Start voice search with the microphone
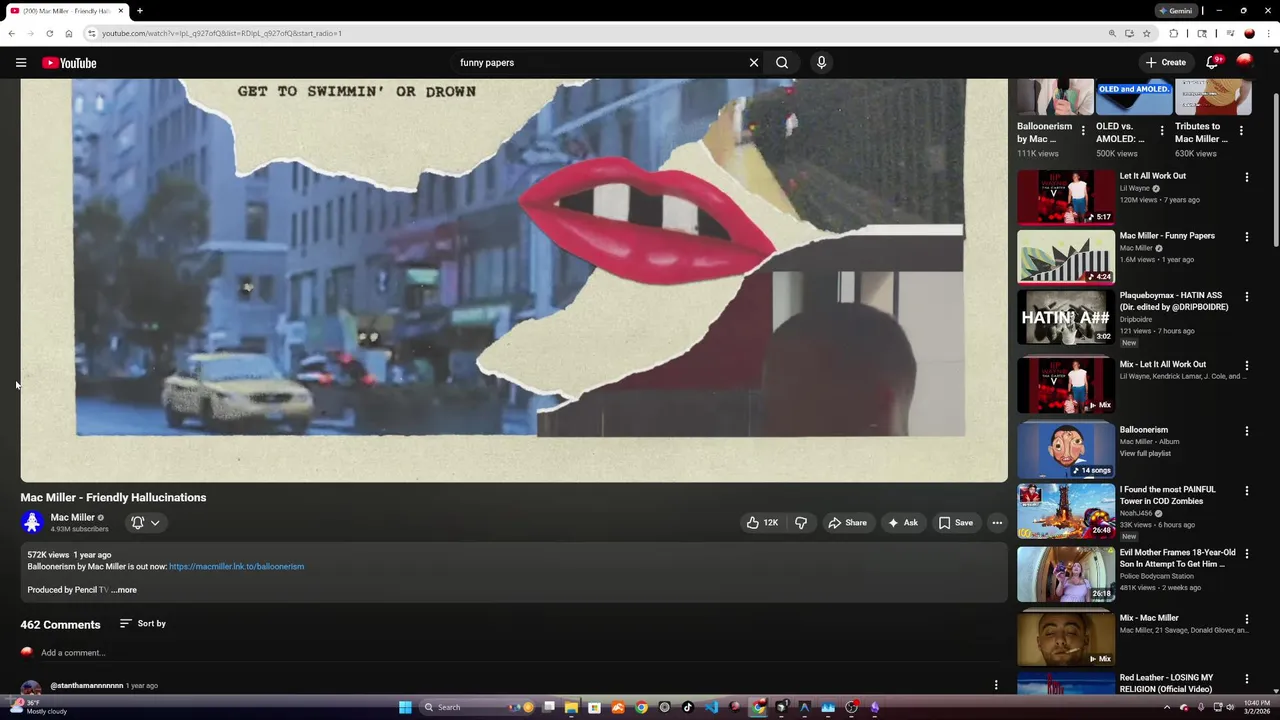This screenshot has width=1280, height=720. coord(821,63)
